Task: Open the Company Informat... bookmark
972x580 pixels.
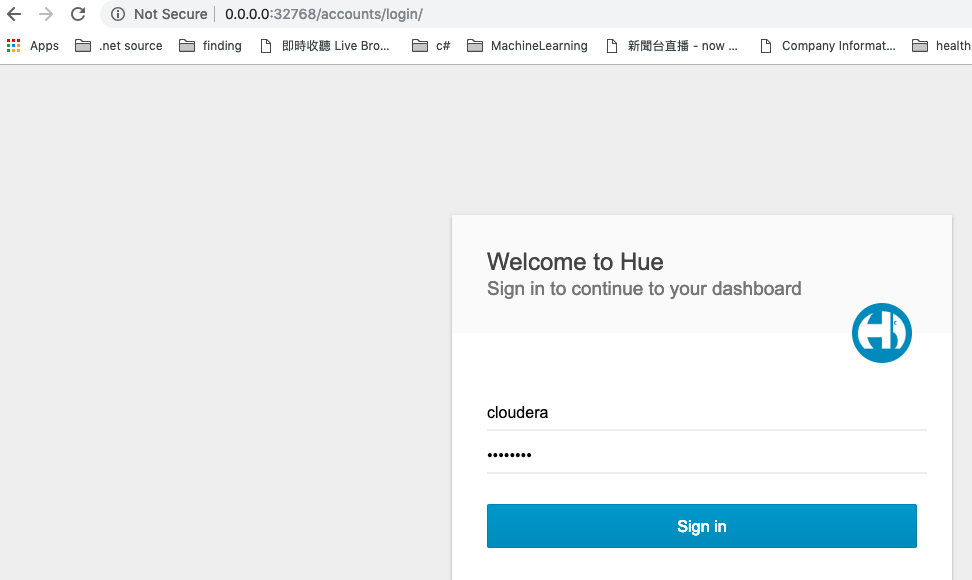Action: tap(828, 46)
